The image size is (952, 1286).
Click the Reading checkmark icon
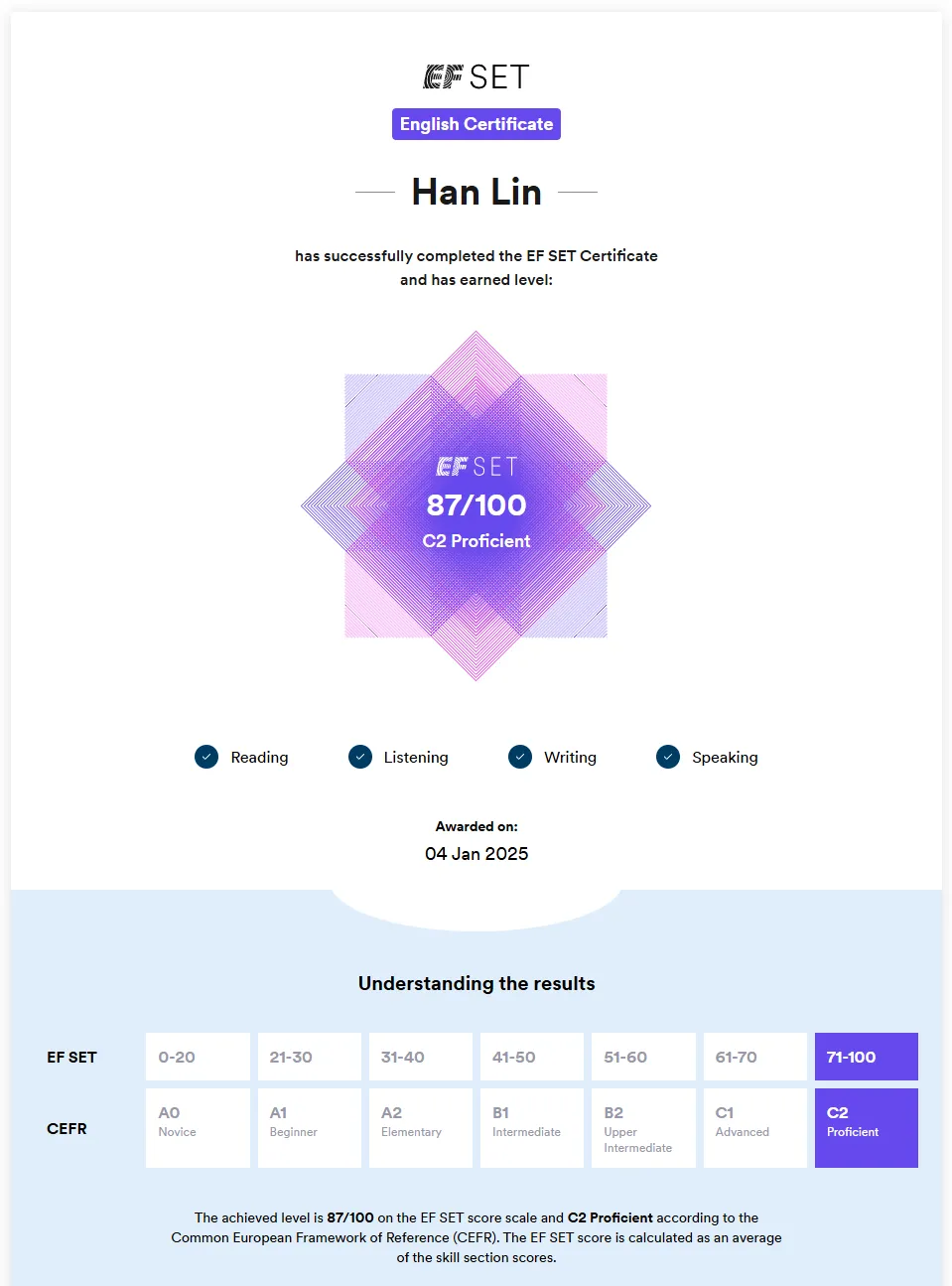[206, 757]
